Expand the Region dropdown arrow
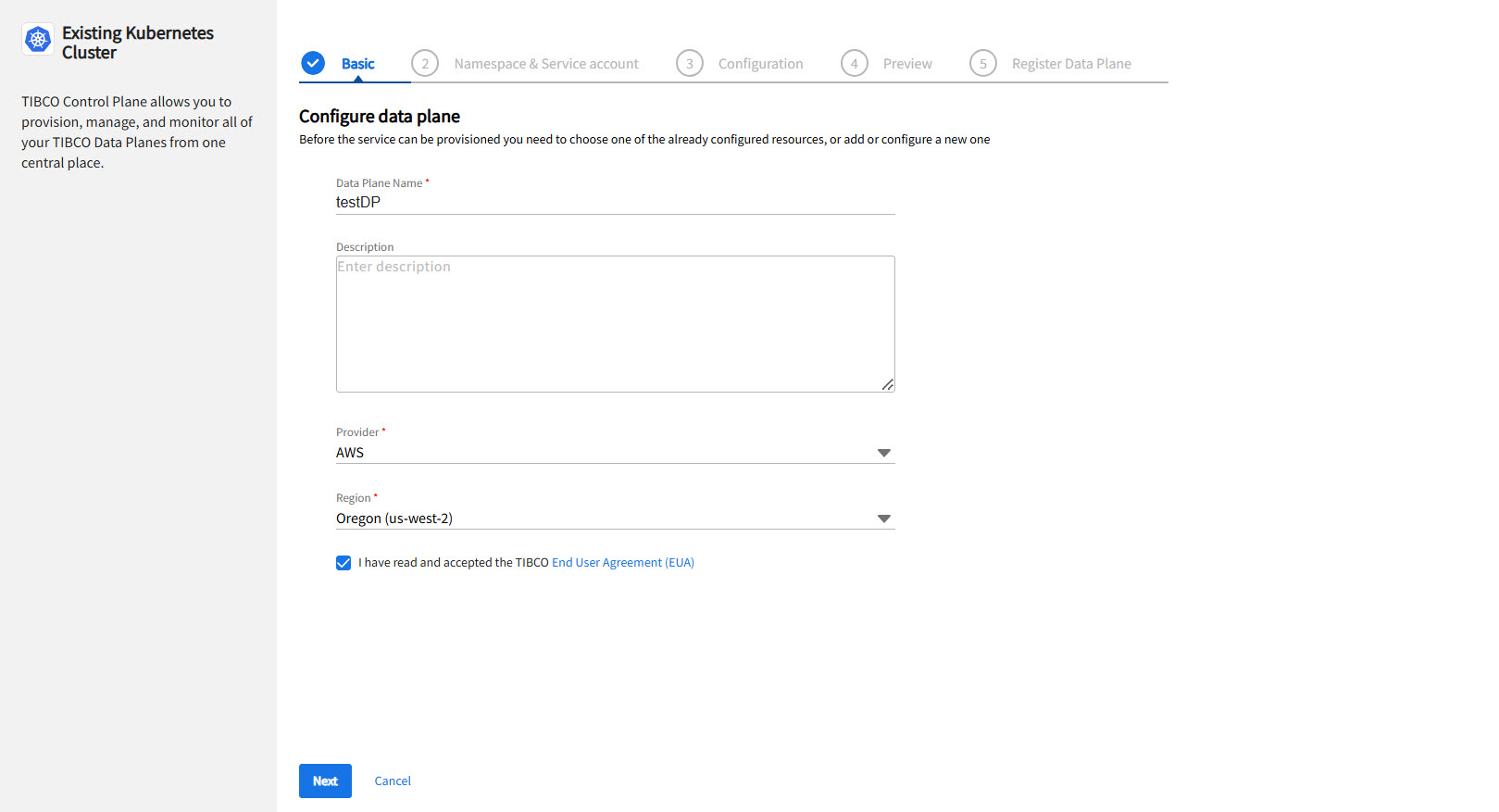The width and height of the screenshot is (1499, 812). tap(884, 518)
